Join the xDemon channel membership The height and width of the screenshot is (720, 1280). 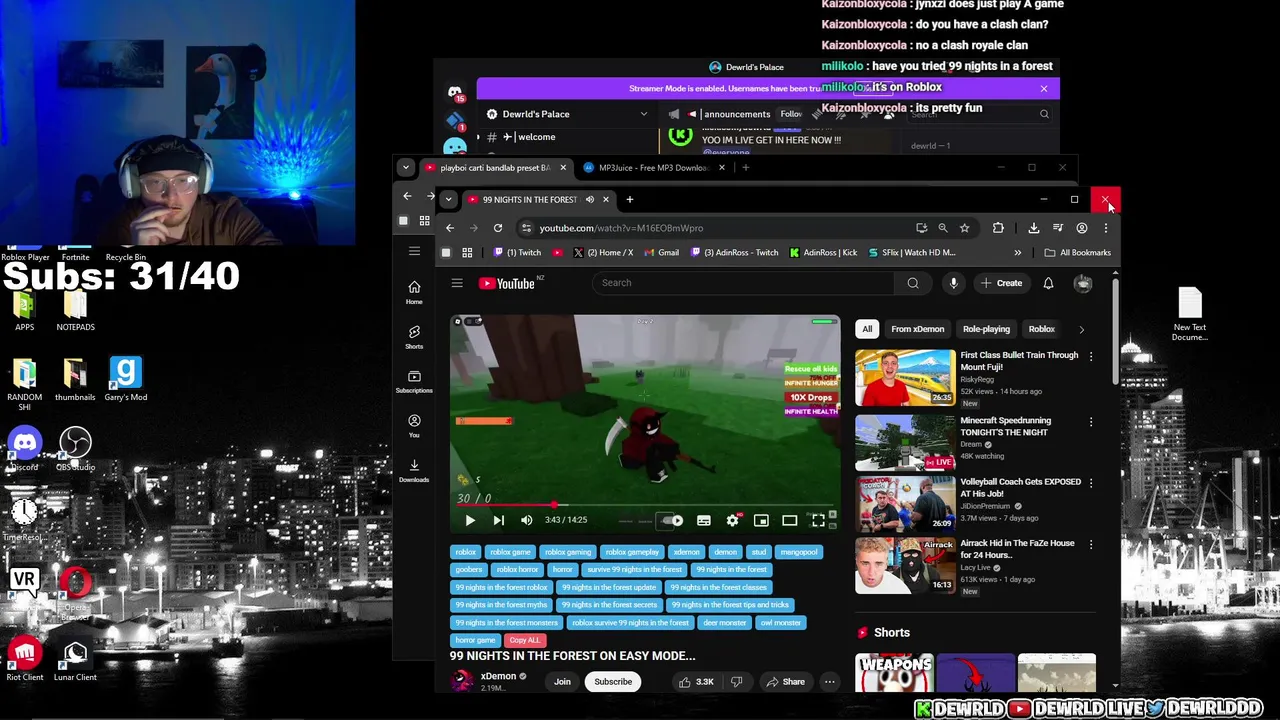(562, 682)
